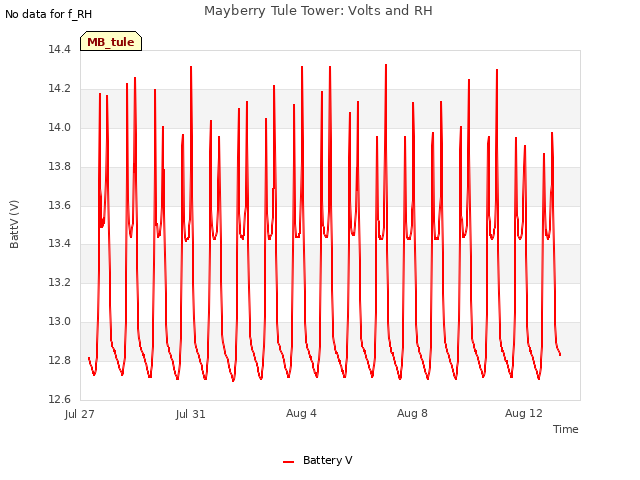Click the 12.8 y-axis tick label
The width and height of the screenshot is (640, 480).
(x=60, y=360)
